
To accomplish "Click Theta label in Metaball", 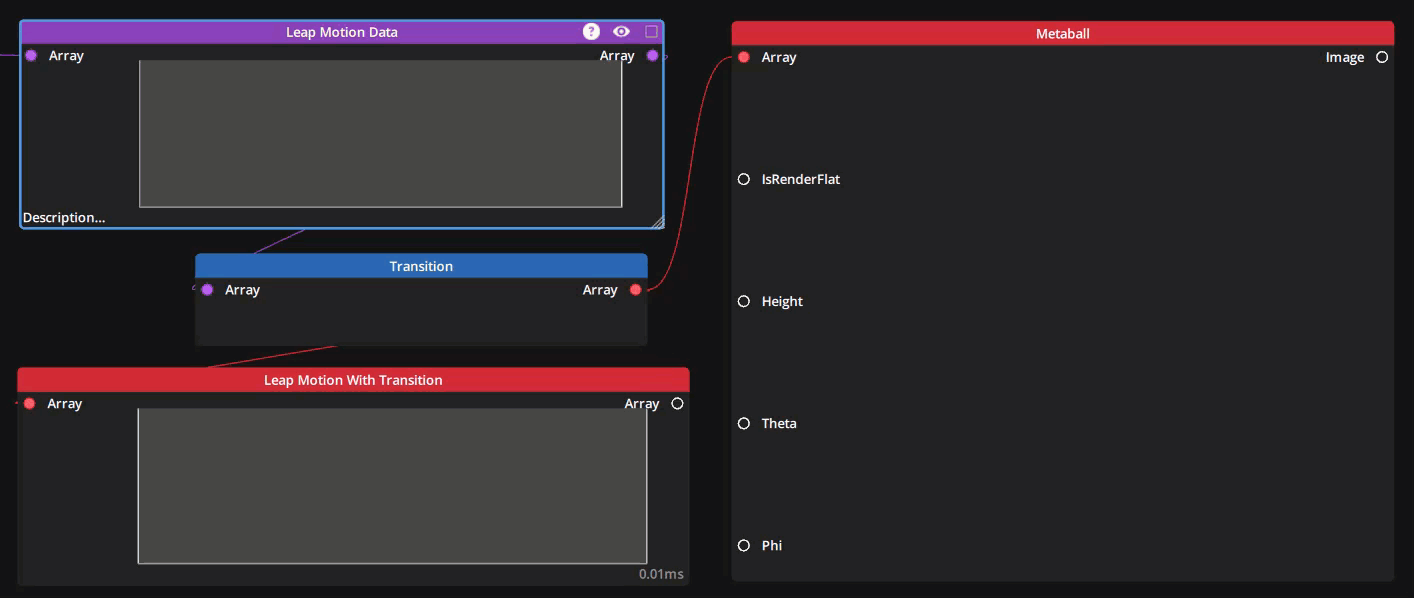I will coord(779,424).
